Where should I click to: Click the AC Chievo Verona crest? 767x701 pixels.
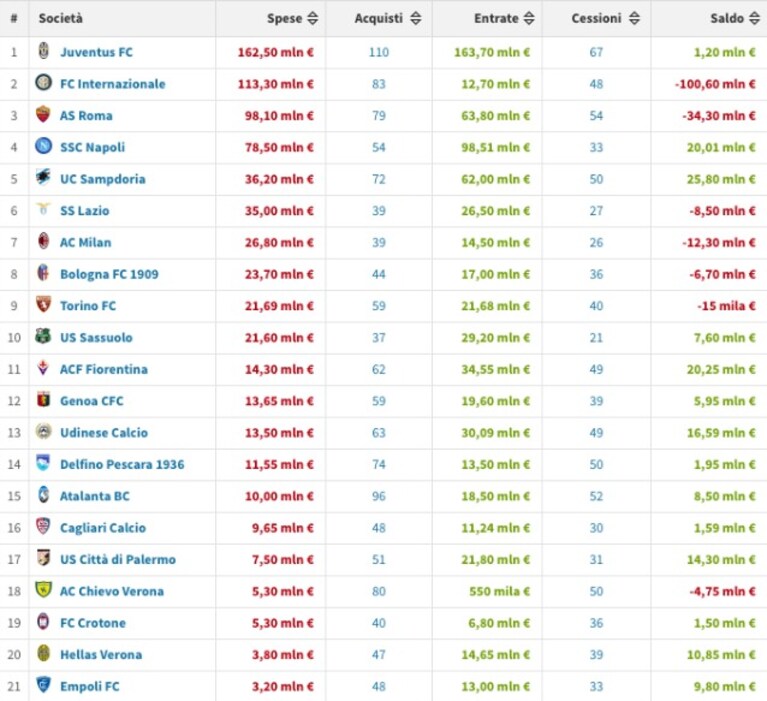pos(44,589)
